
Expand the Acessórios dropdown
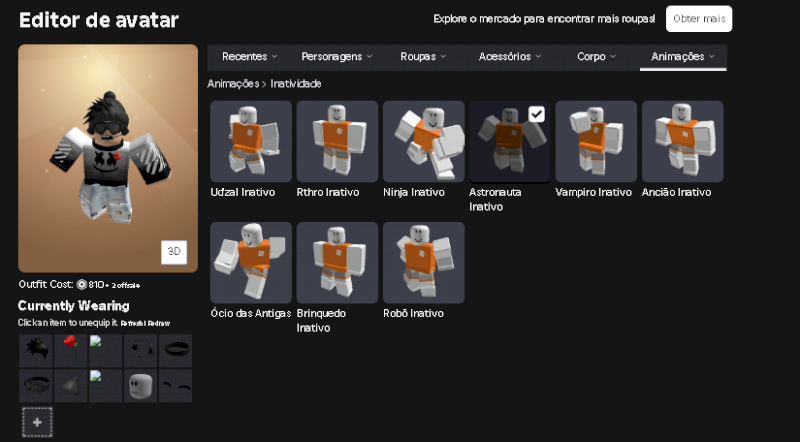click(510, 57)
